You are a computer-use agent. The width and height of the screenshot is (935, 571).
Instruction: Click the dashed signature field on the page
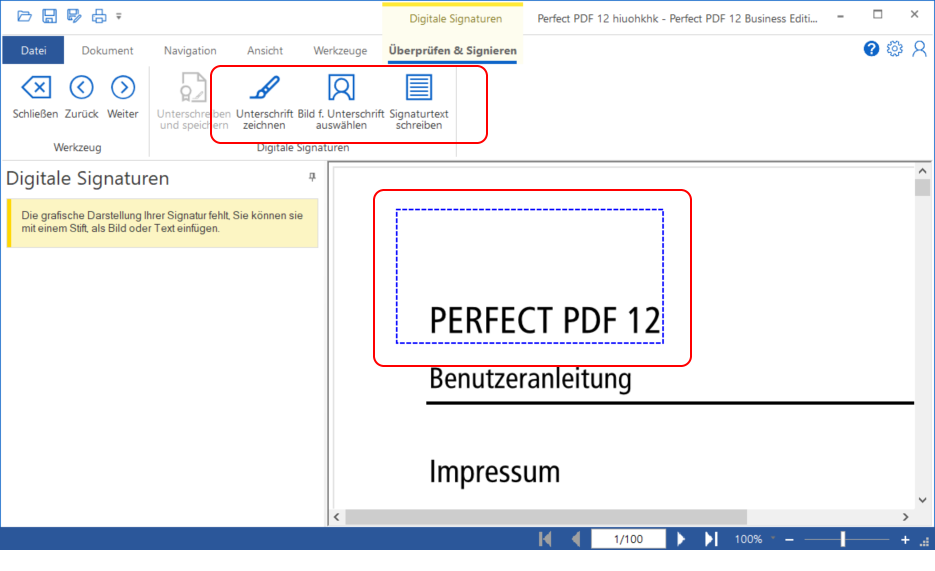(530, 276)
